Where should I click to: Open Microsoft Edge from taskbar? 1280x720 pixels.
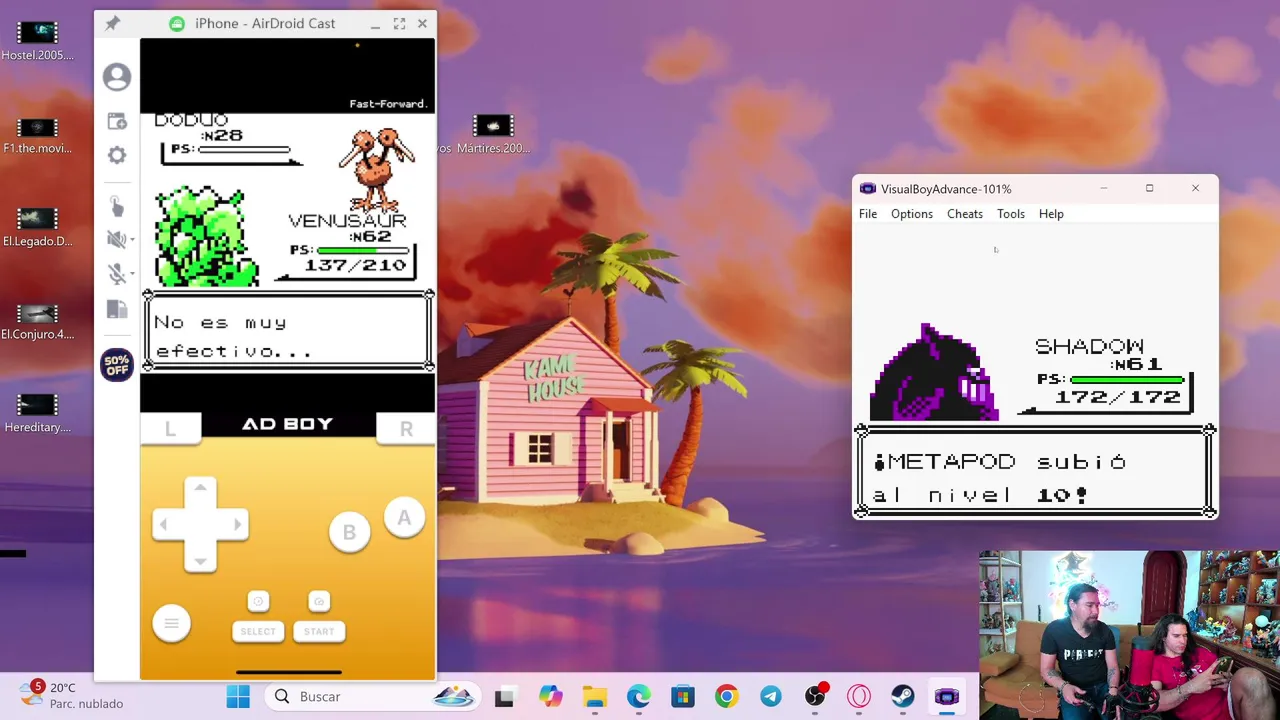point(638,697)
